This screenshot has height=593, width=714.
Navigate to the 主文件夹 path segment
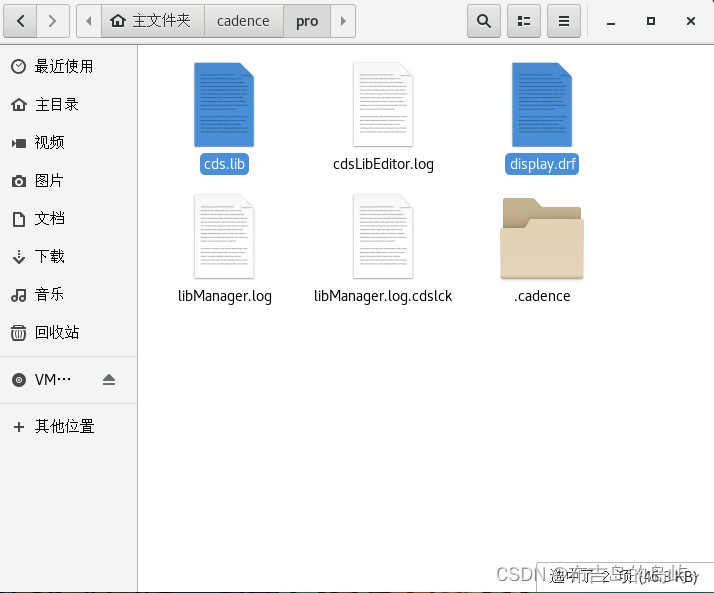[x=152, y=20]
